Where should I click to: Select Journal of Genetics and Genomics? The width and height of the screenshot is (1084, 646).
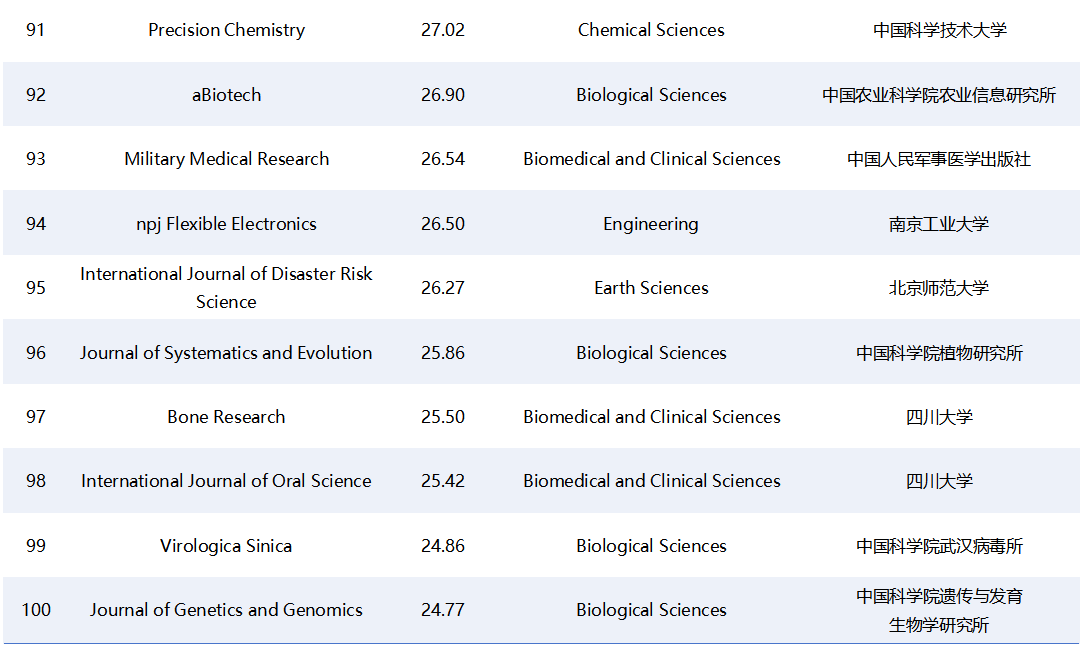point(226,610)
